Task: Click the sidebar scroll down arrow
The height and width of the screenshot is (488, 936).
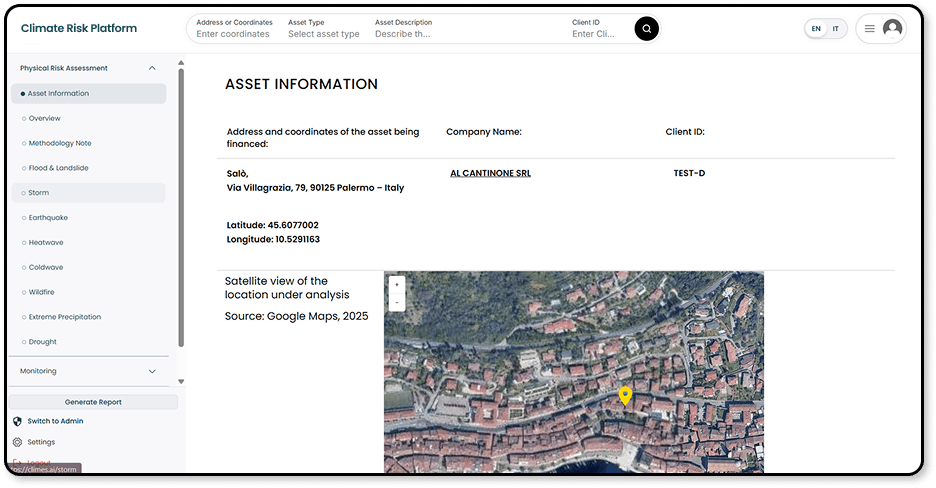Action: [x=181, y=382]
